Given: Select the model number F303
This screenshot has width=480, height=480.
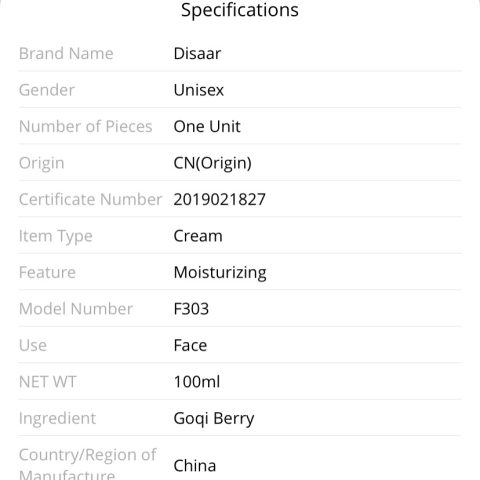Looking at the screenshot, I should [x=191, y=309].
